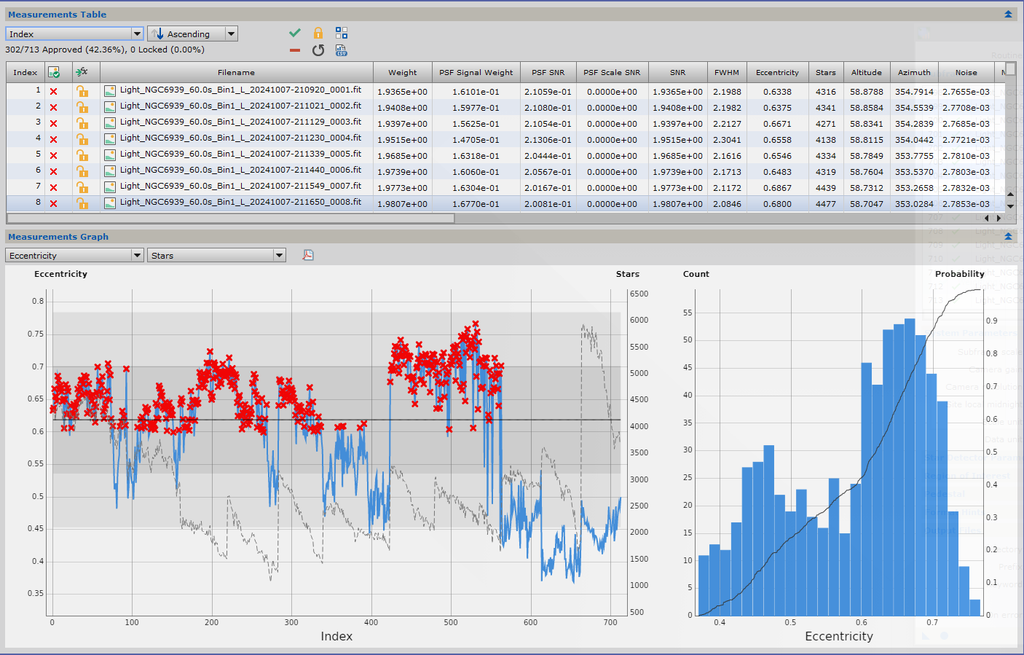Click the PSF SNR column header
The height and width of the screenshot is (655, 1024).
[547, 72]
